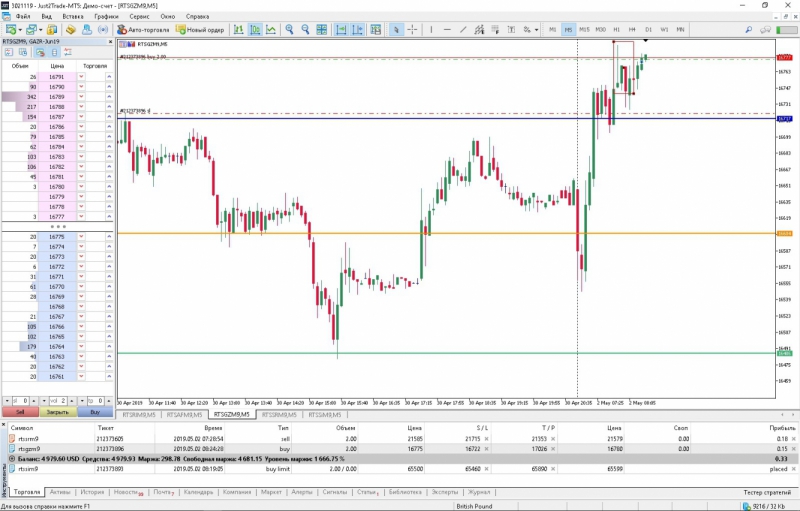The width and height of the screenshot is (800, 511).
Task: Toggle chart auto-scroll icon
Action: 341,30
